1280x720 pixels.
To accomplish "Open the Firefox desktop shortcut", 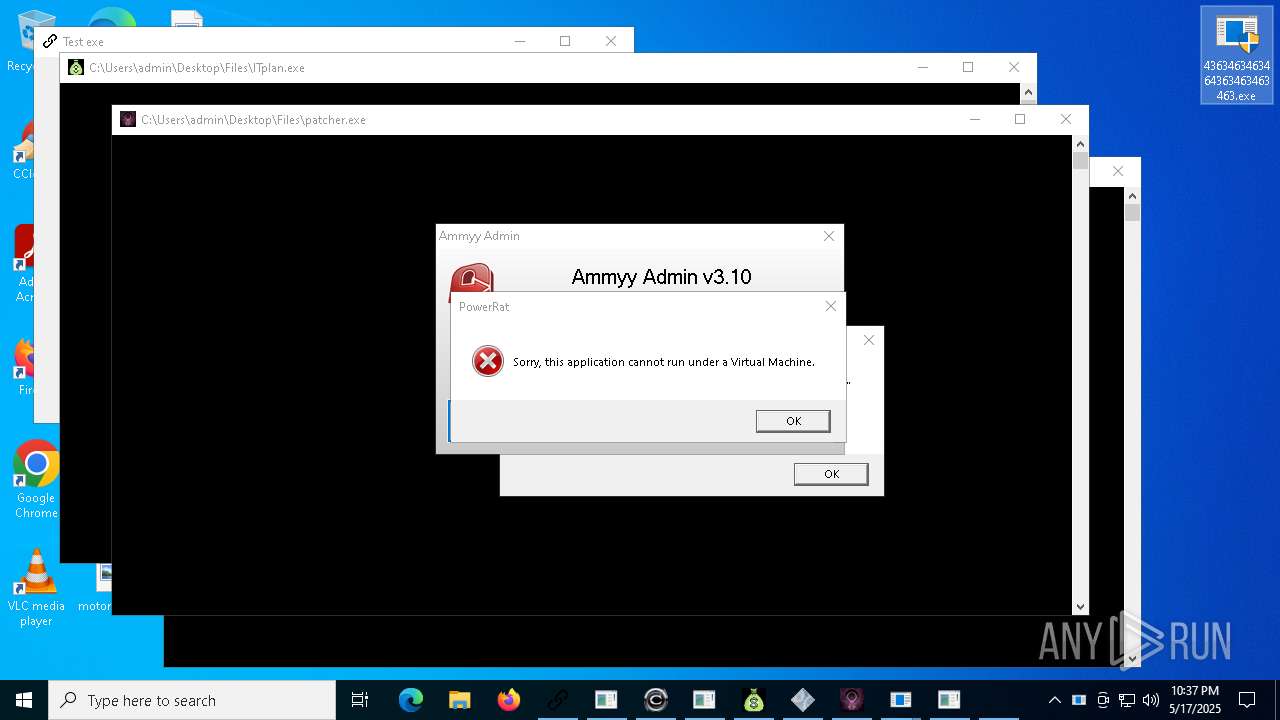I will pos(24,366).
